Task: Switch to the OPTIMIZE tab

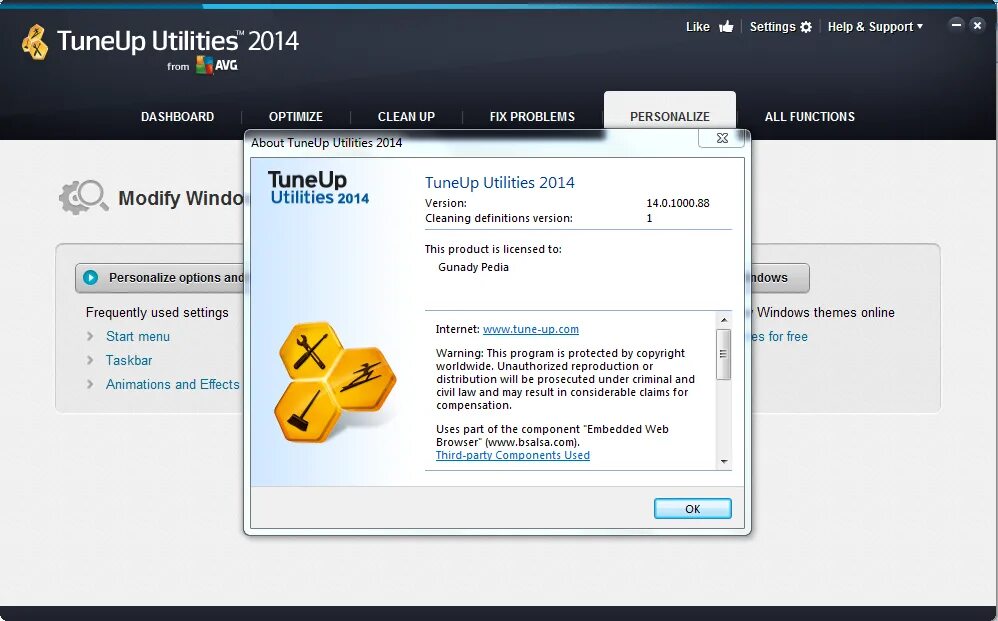Action: [296, 116]
